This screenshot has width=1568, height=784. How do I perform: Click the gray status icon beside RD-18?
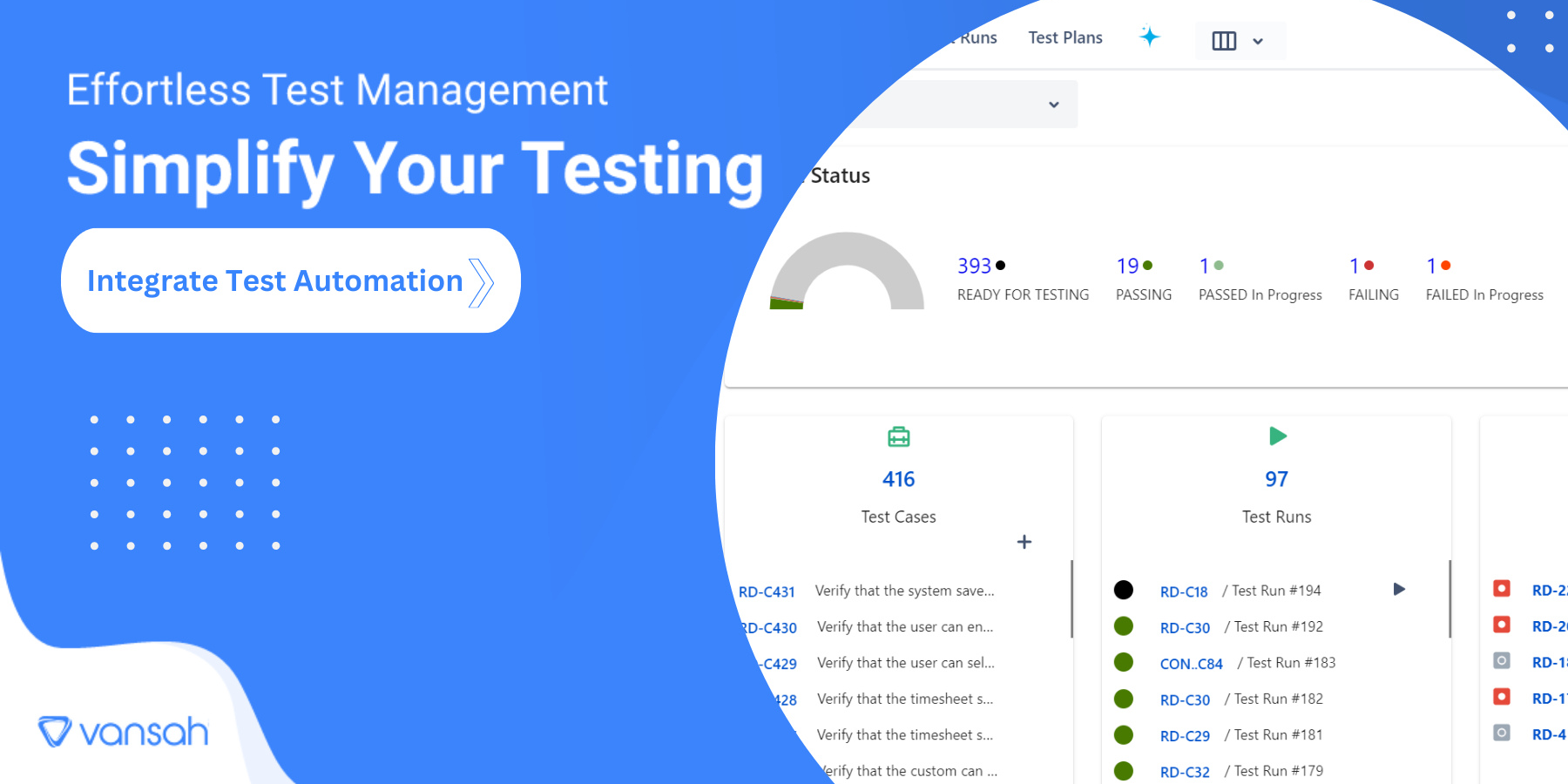(x=1501, y=660)
